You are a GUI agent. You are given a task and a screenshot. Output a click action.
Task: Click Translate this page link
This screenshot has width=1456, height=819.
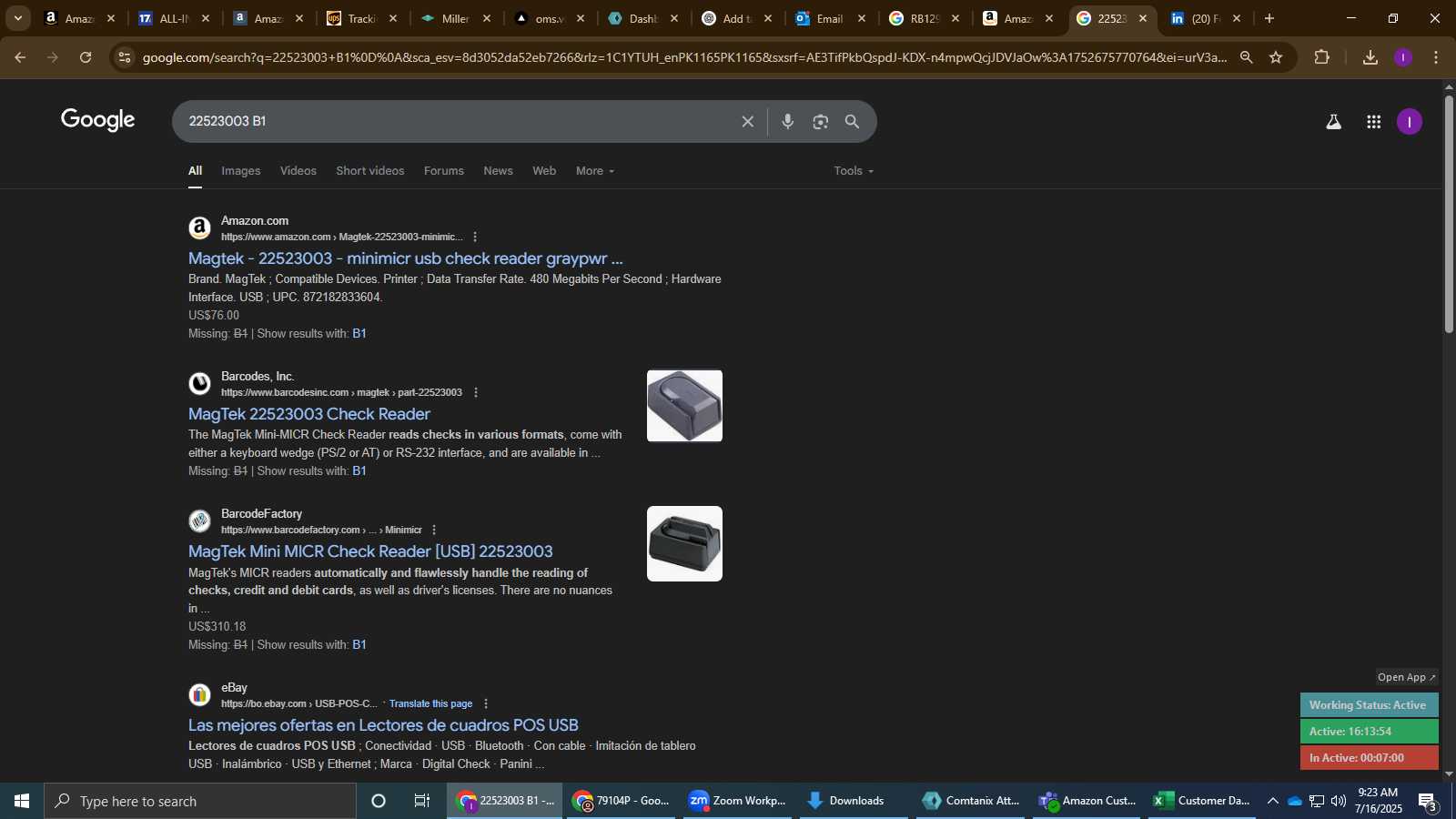pyautogui.click(x=430, y=703)
